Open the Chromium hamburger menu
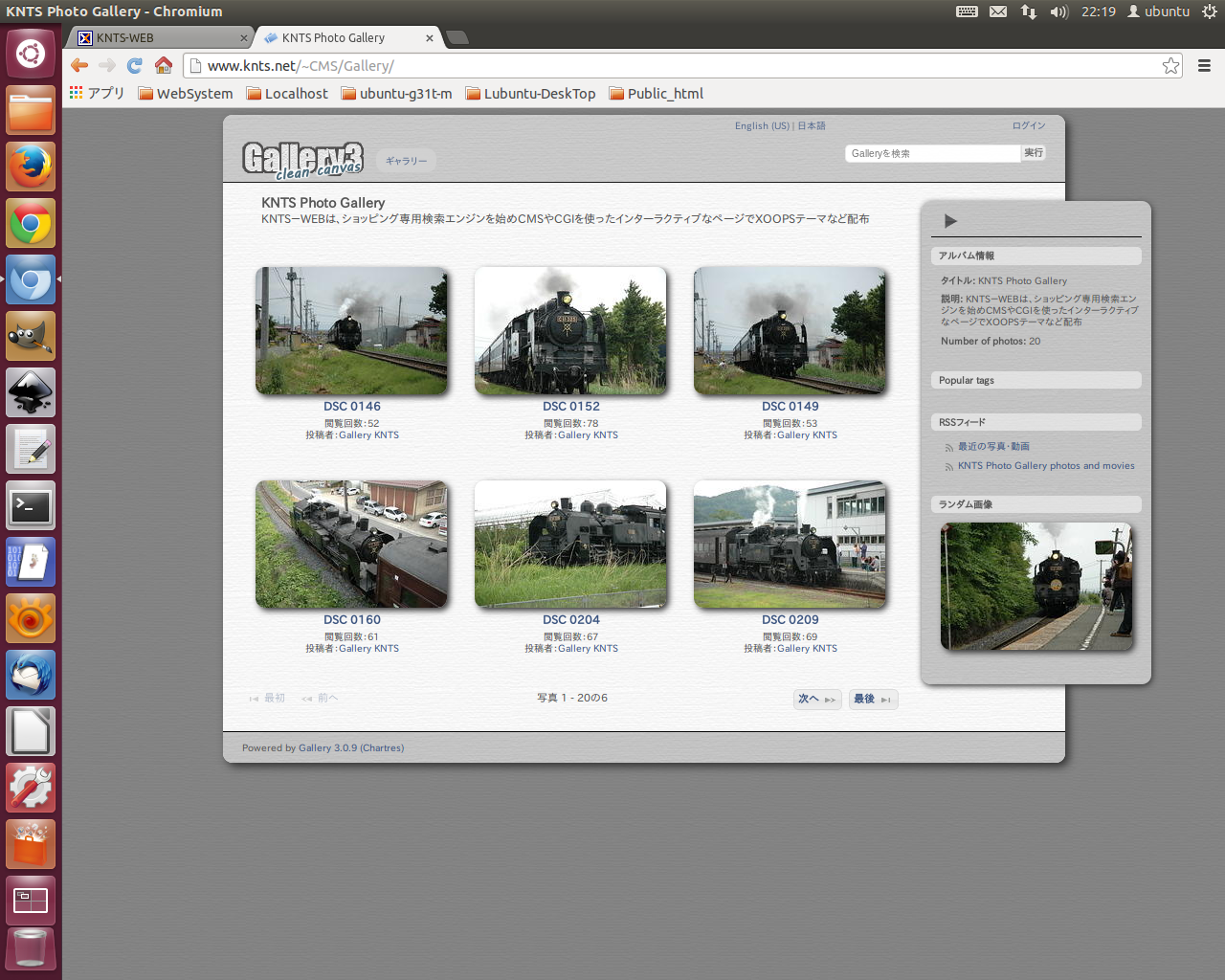 (x=1204, y=65)
